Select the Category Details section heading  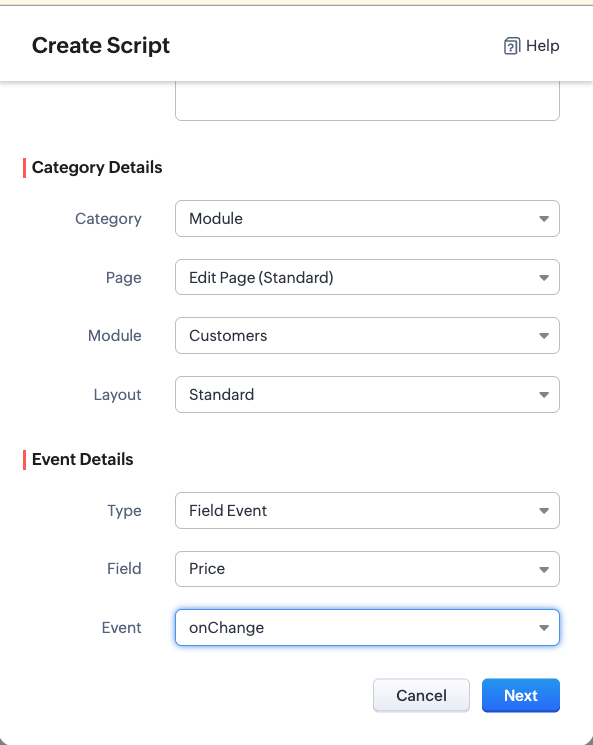coord(97,167)
